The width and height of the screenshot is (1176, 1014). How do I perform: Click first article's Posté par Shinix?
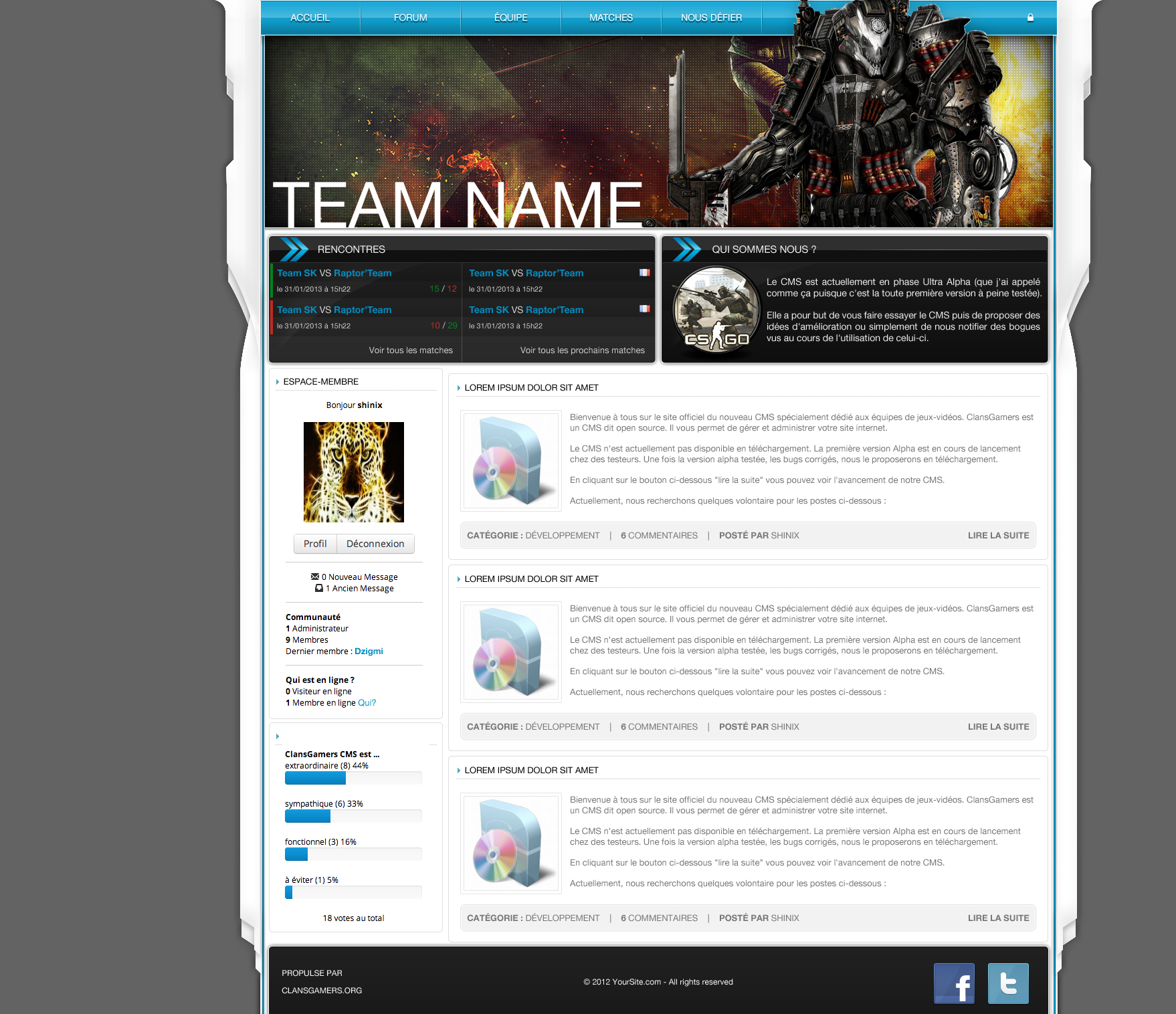759,536
